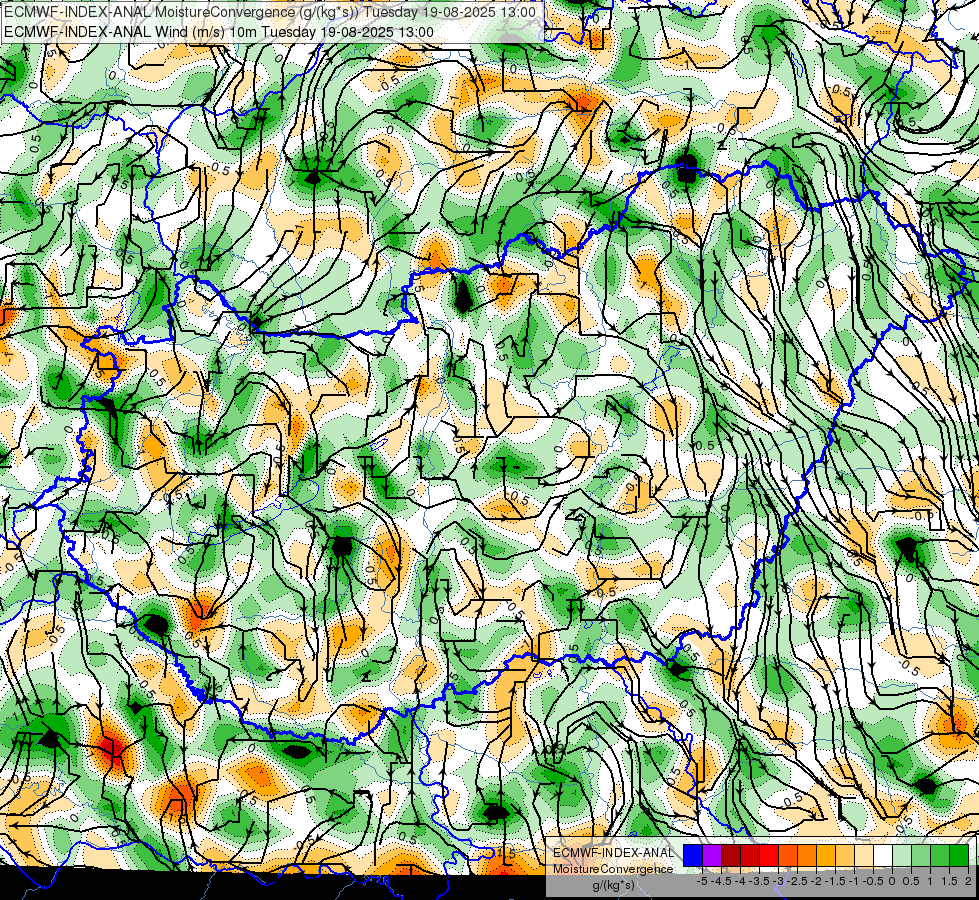Select legend swatch between -2.5 and -2

pyautogui.click(x=807, y=856)
